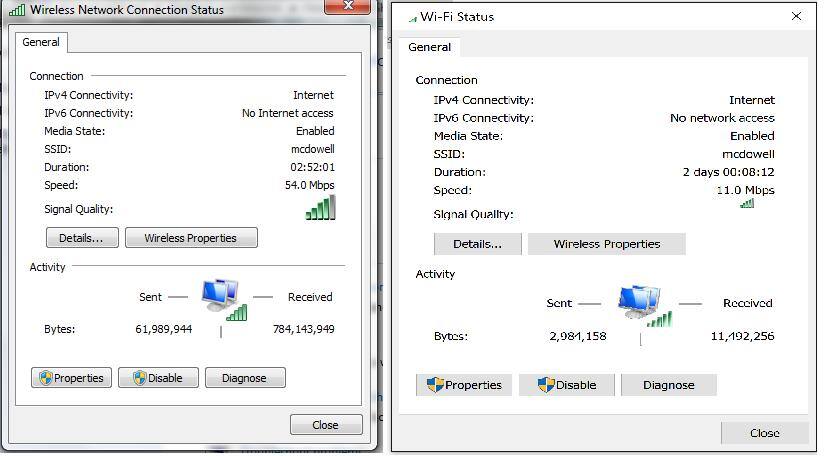The width and height of the screenshot is (828, 456).
Task: Click computers activity icon in Wi-Fi Status window
Action: point(642,304)
